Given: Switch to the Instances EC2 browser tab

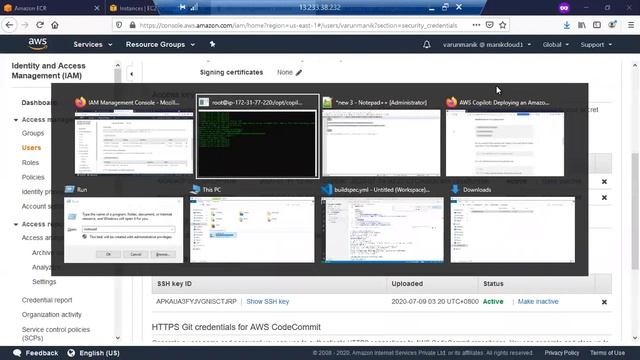Looking at the screenshot, I should pos(133,8).
